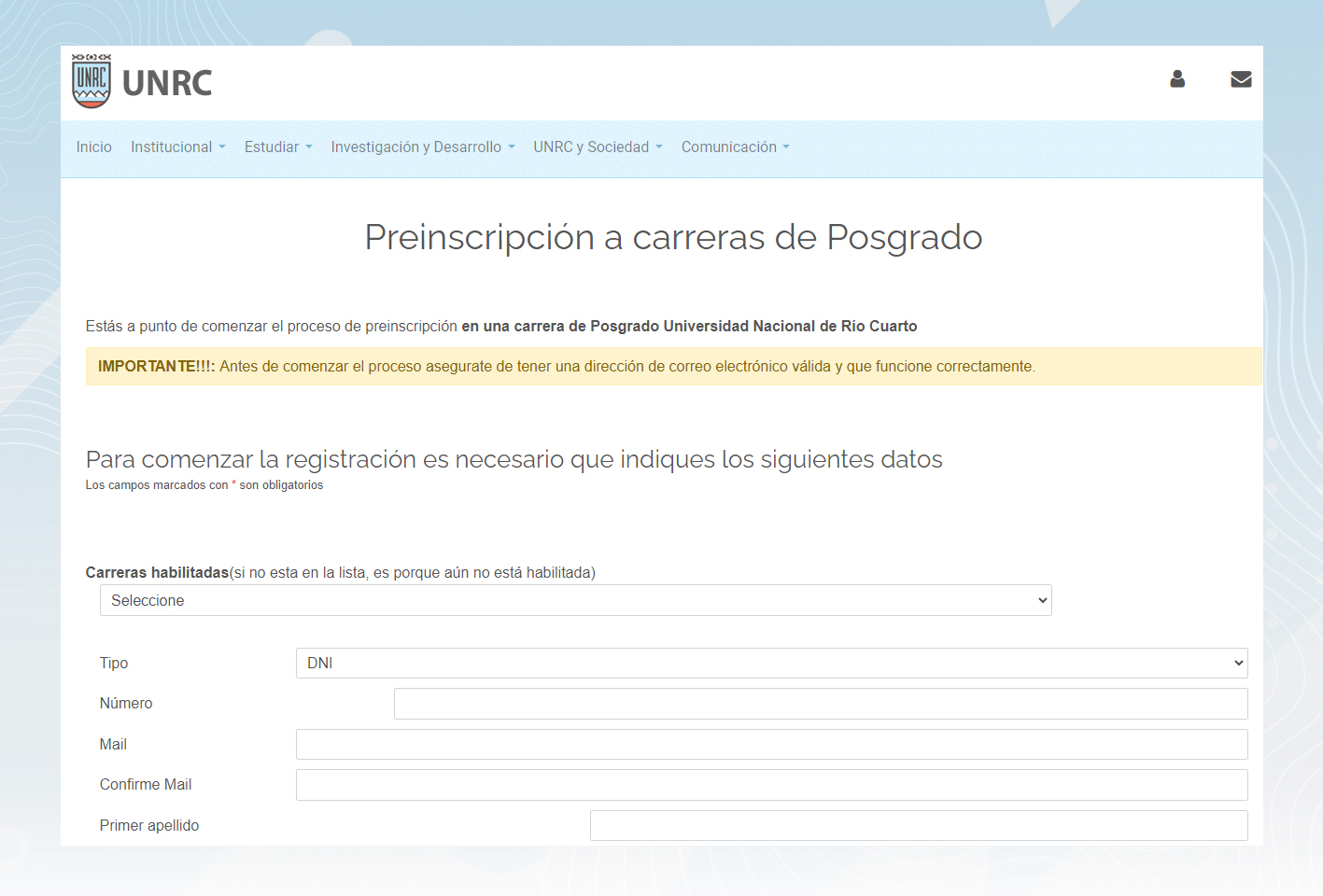Open the Tipo document dropdown showing DNI
Screen dimensions: 1323x896
point(771,663)
